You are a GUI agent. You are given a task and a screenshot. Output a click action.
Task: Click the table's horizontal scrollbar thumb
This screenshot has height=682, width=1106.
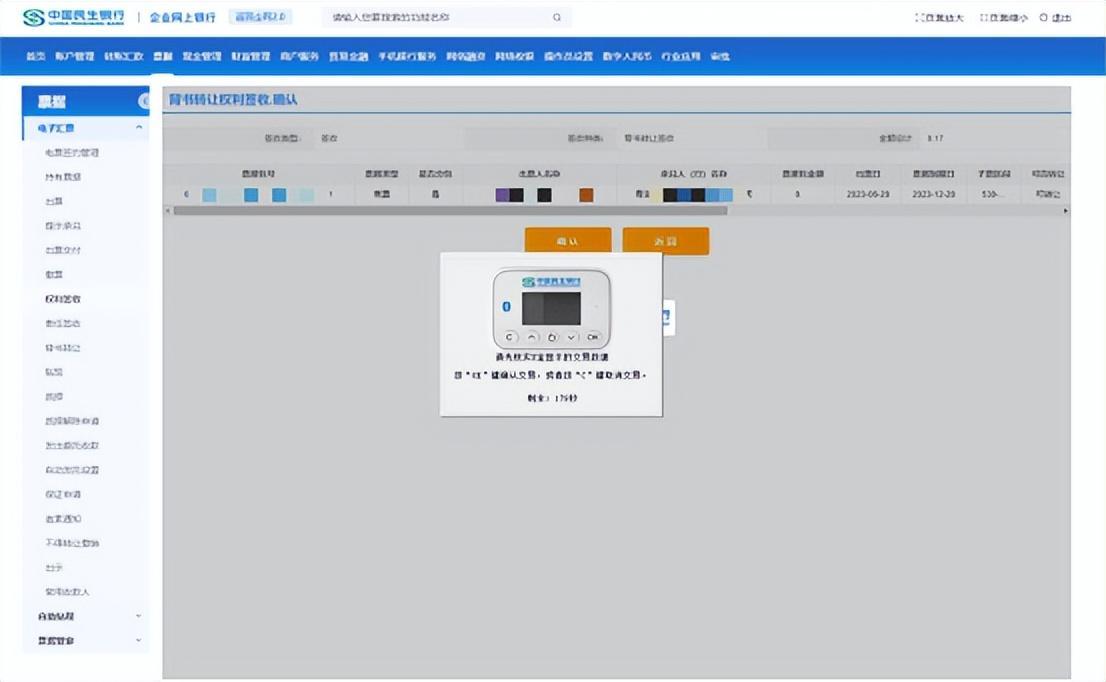tap(450, 211)
